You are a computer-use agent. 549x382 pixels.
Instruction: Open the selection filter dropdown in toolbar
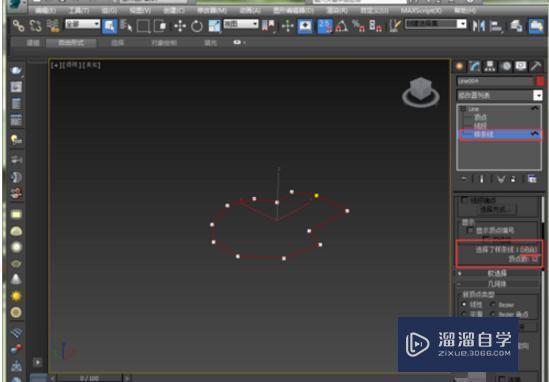(x=83, y=24)
